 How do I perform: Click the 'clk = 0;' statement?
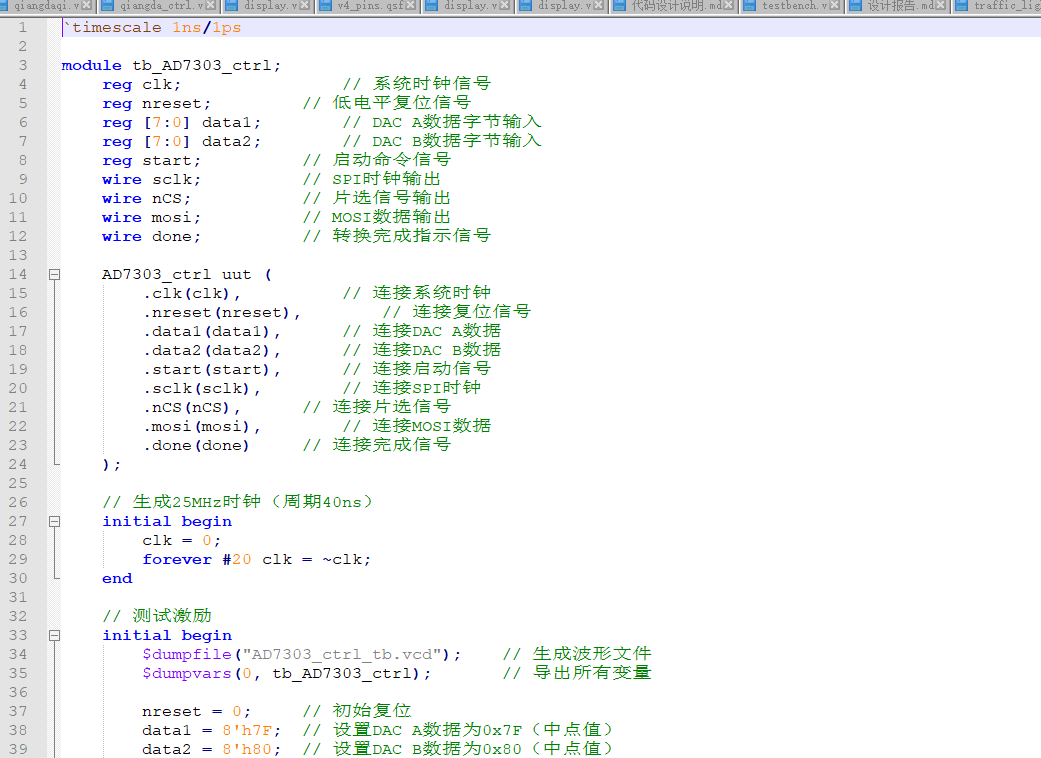(181, 541)
